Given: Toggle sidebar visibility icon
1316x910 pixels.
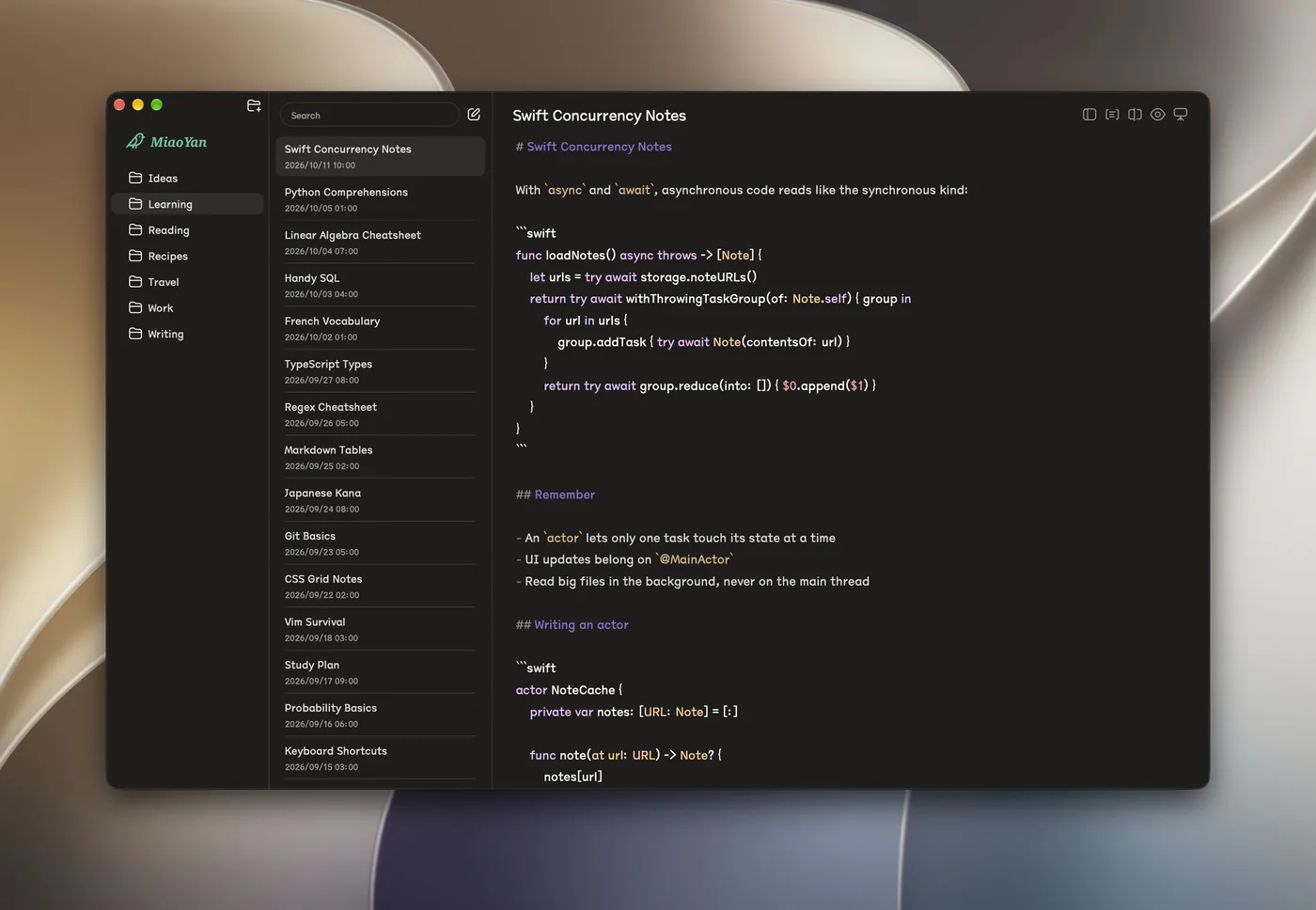Looking at the screenshot, I should [x=1089, y=115].
